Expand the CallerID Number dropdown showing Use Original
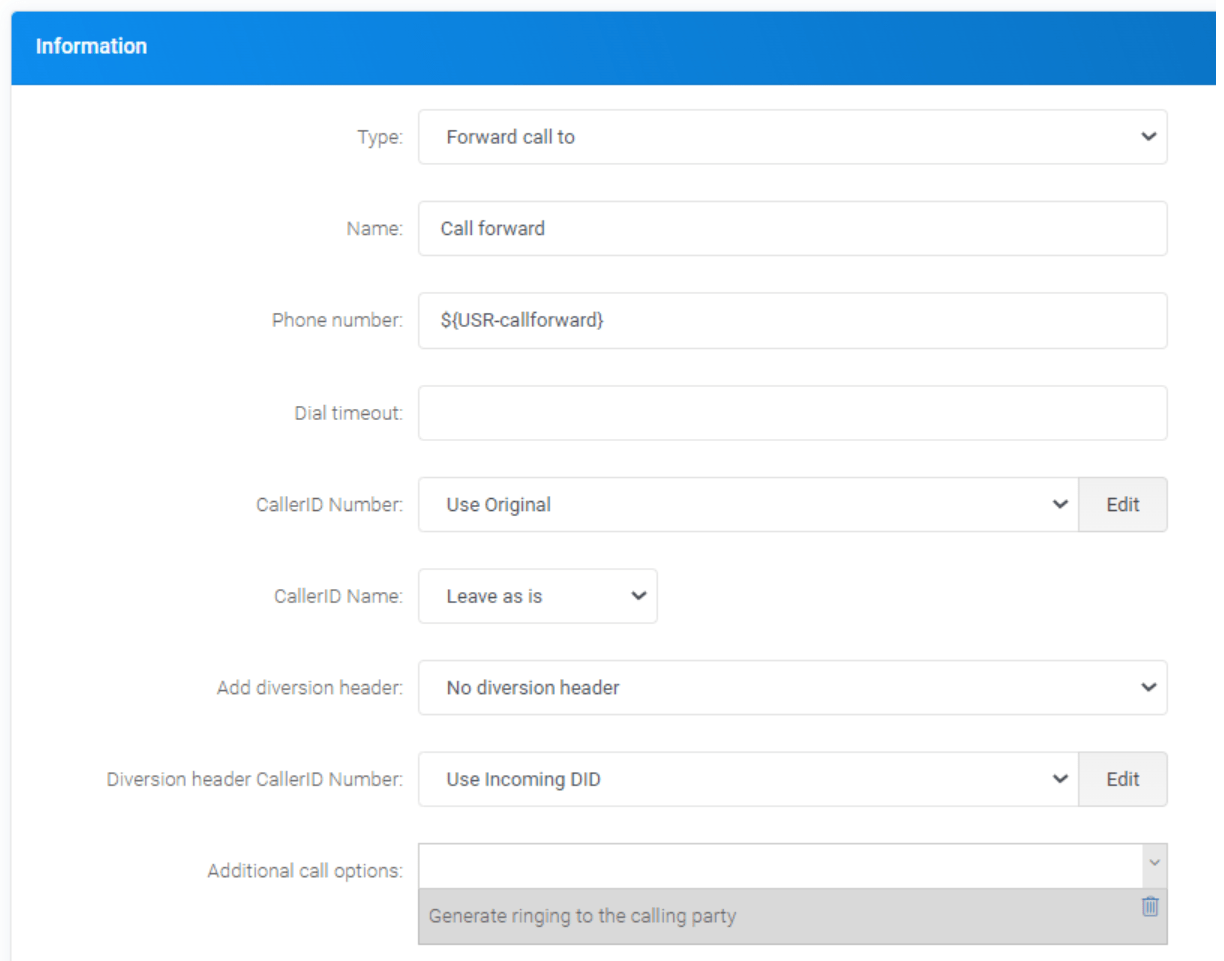 coord(747,505)
